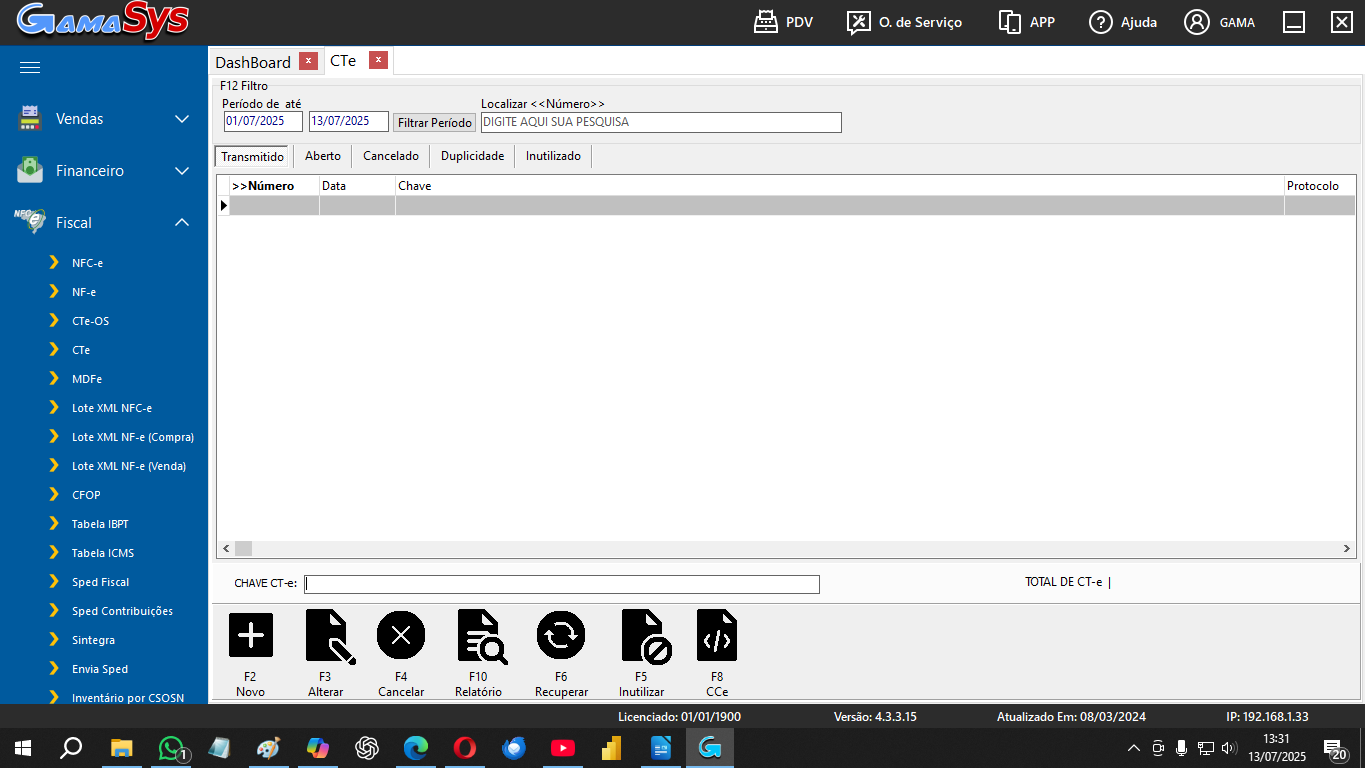This screenshot has height=768, width=1365.
Task: Click the horizontal scrollbar right arrow
Action: pyautogui.click(x=1347, y=549)
